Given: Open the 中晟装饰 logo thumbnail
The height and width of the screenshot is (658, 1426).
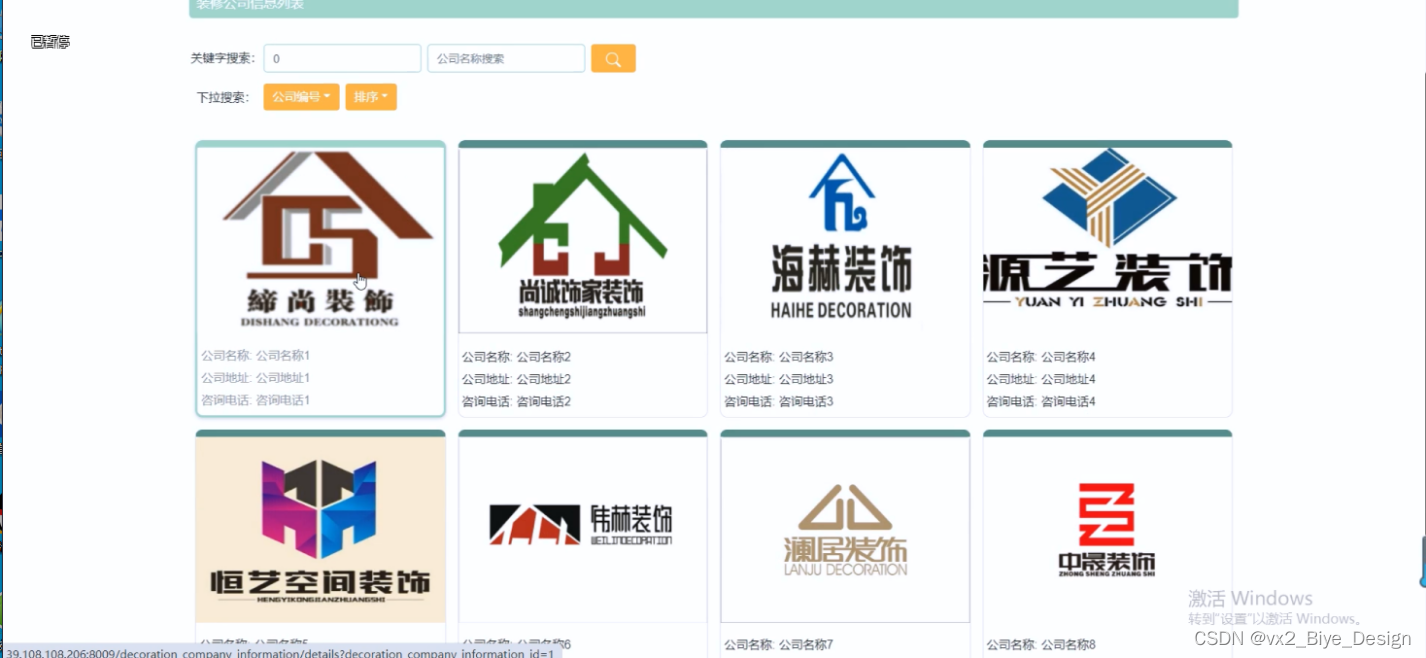Looking at the screenshot, I should click(1108, 530).
